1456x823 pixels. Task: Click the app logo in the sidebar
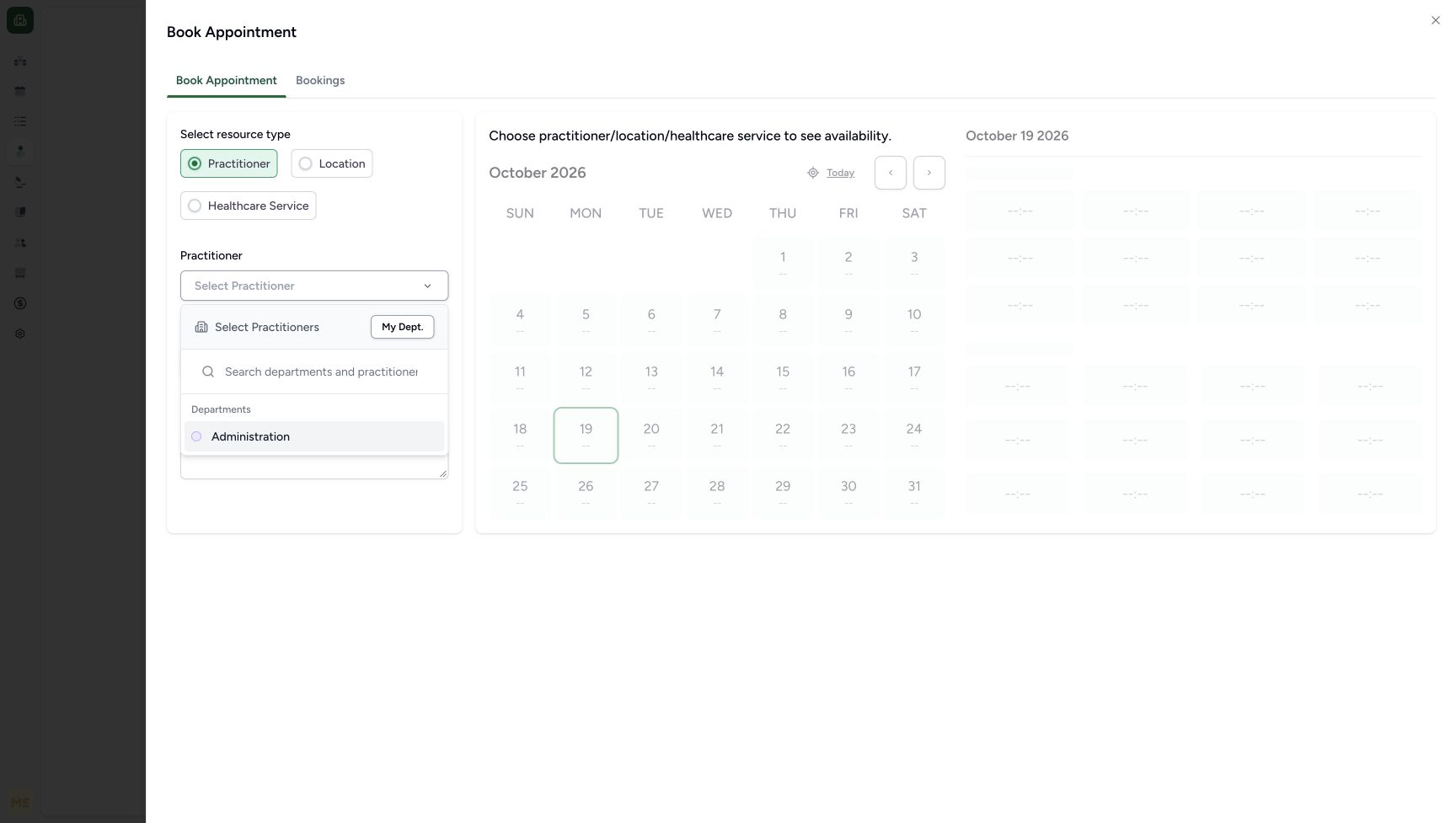point(20,20)
